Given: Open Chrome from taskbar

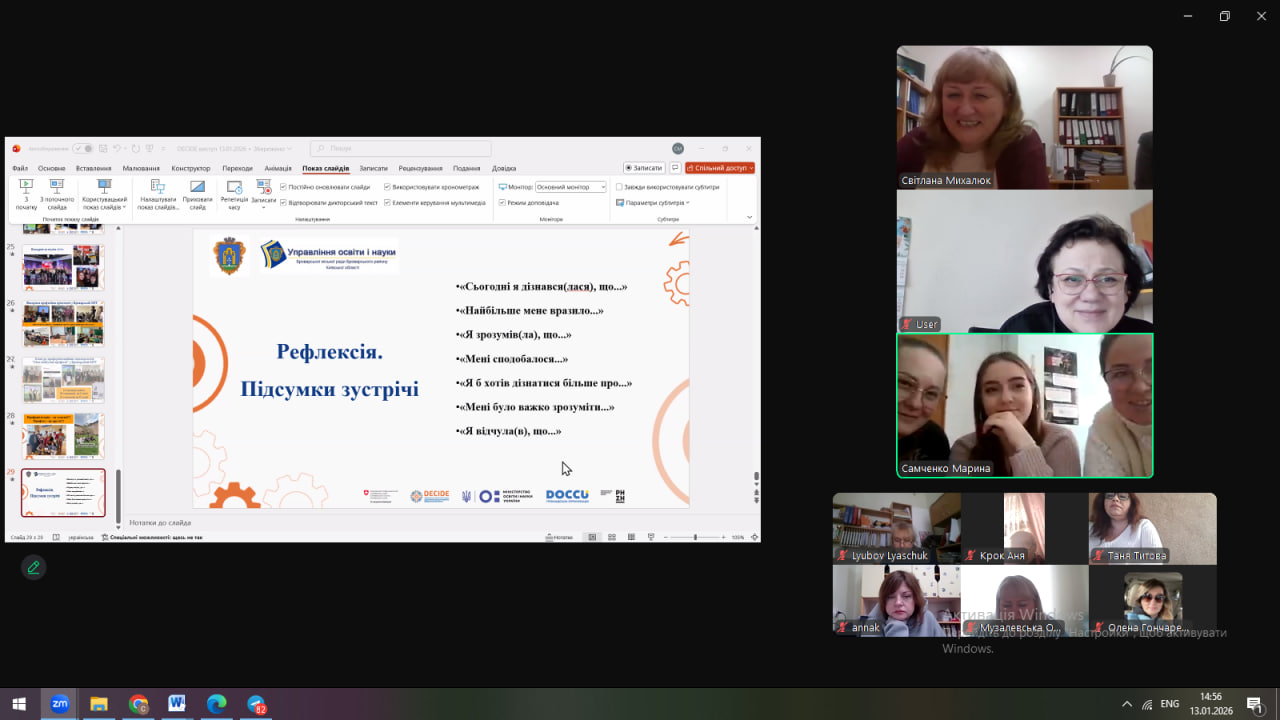Looking at the screenshot, I should point(138,704).
